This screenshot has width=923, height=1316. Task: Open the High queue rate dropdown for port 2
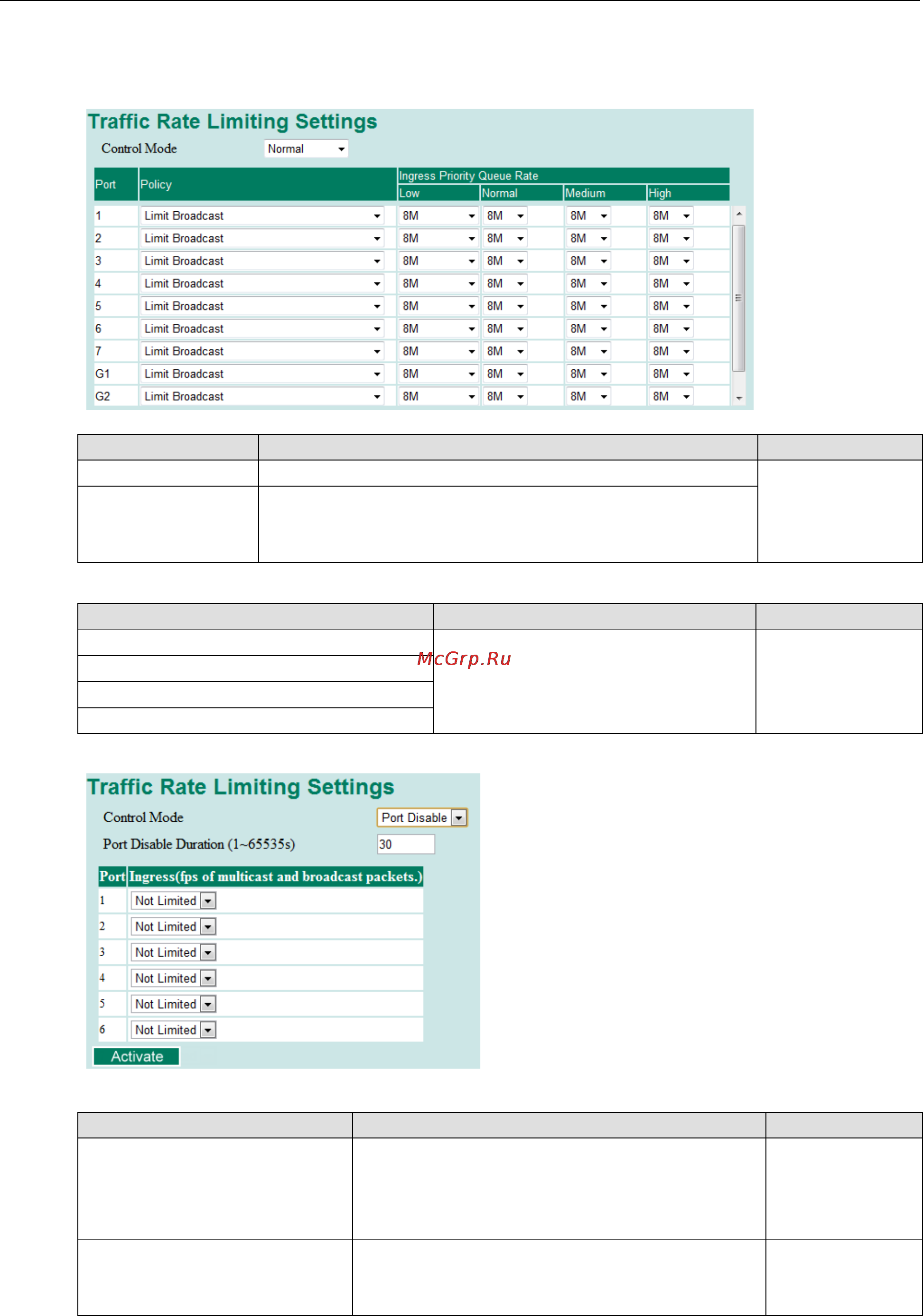coord(671,238)
